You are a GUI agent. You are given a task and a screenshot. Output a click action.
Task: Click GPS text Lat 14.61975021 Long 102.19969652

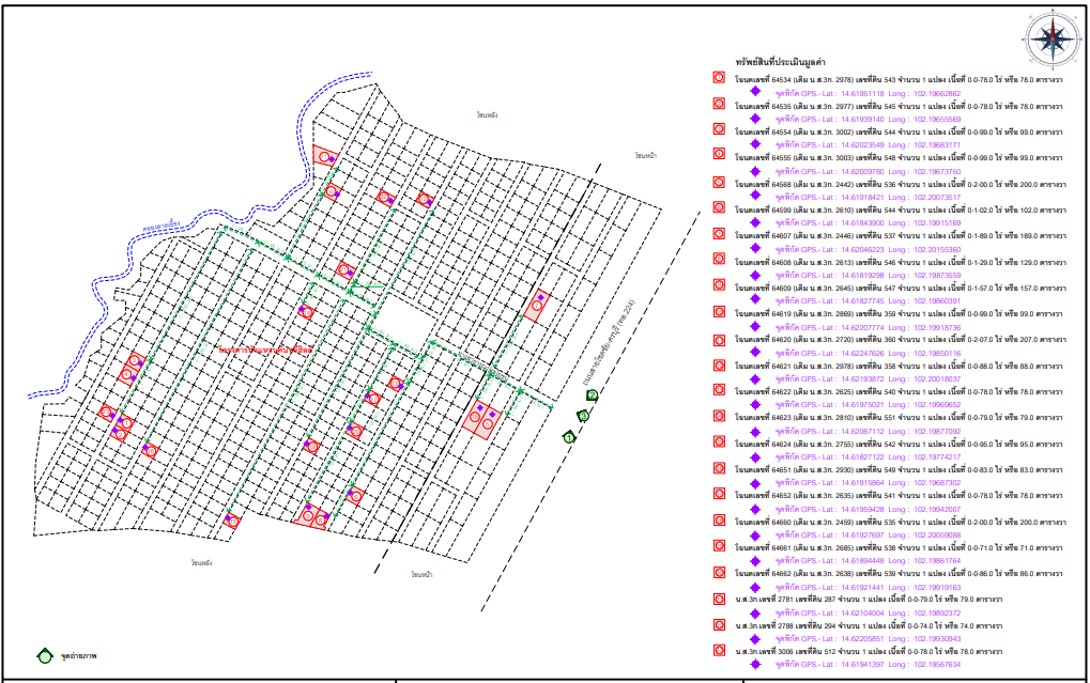(x=868, y=404)
